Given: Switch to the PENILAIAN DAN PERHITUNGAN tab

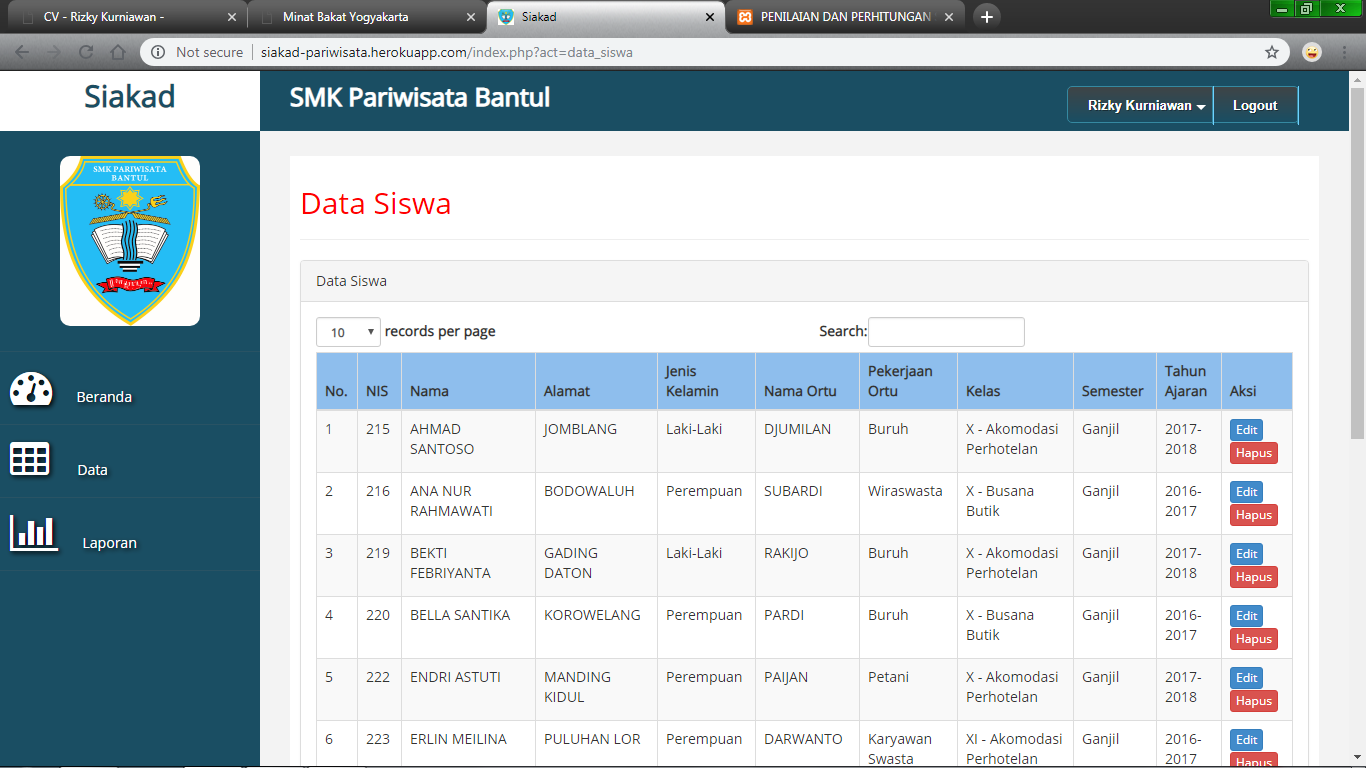Looking at the screenshot, I should point(845,17).
